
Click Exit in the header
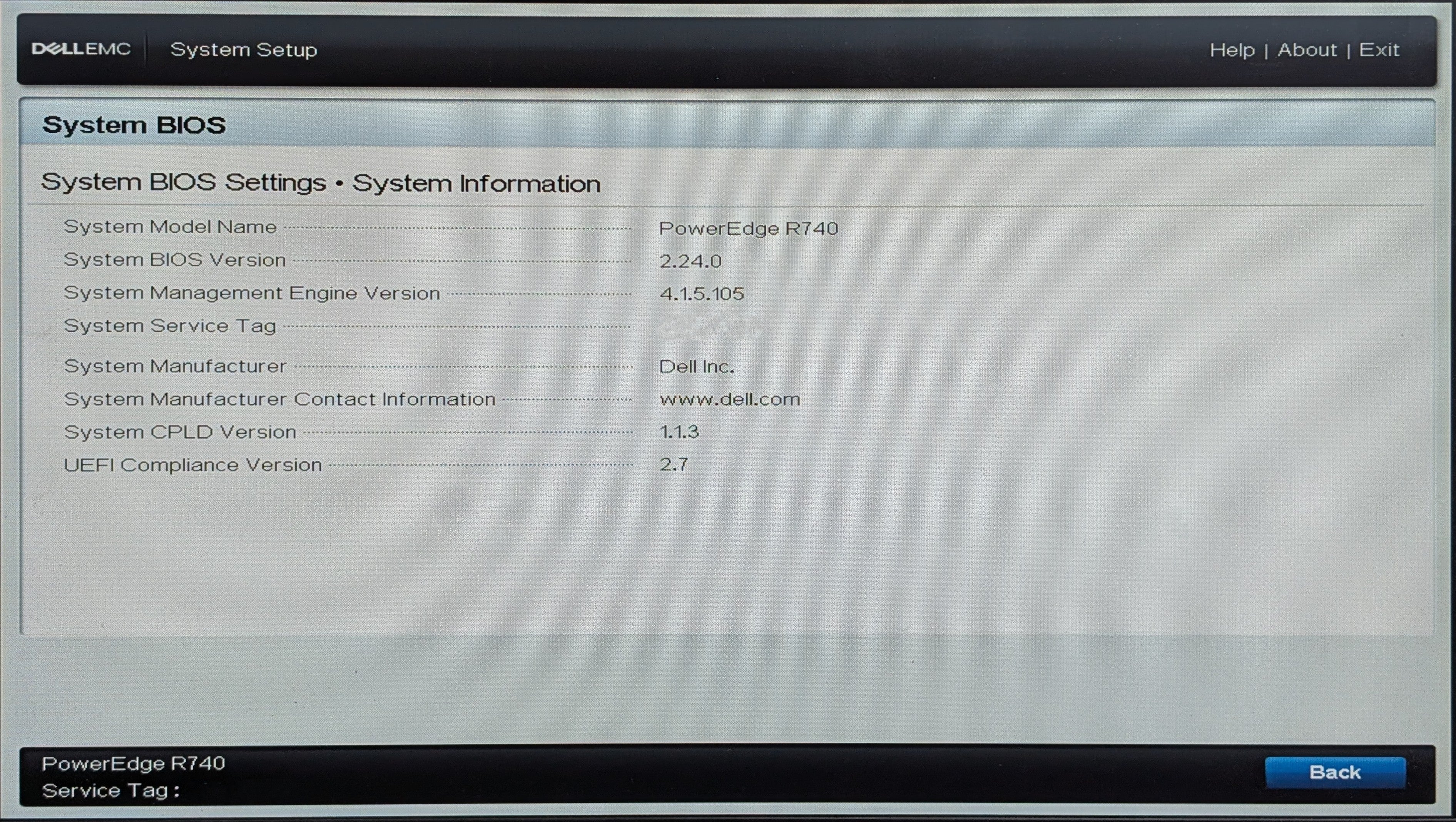(1379, 50)
